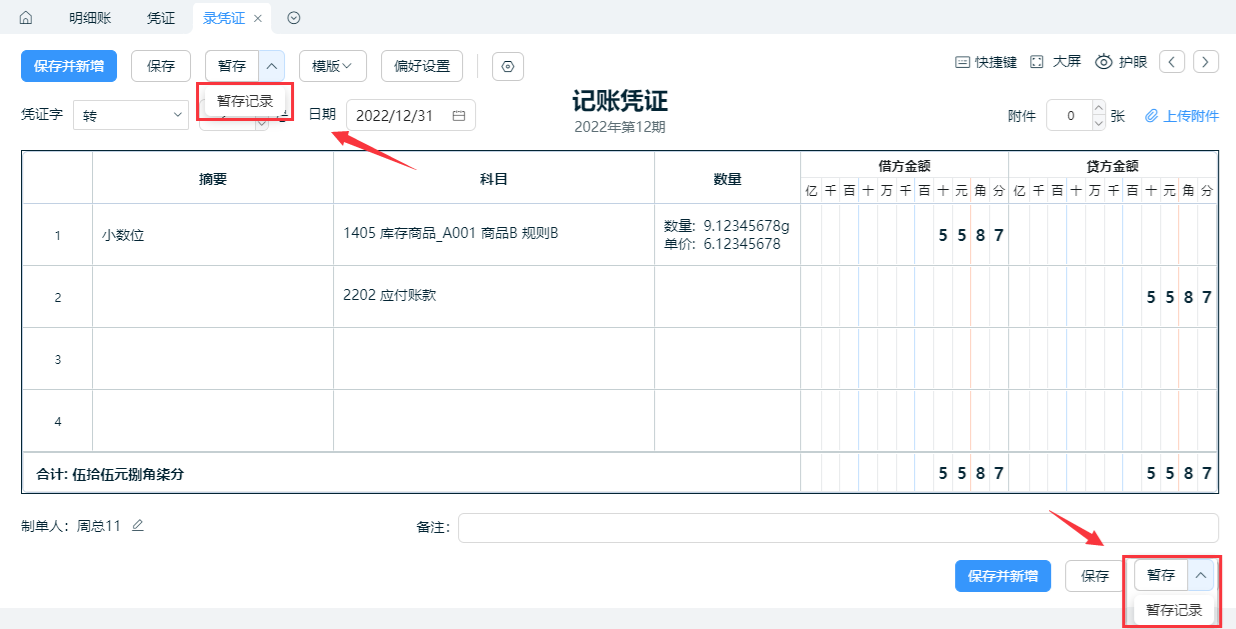
Task: Switch to the 凭证 tab
Action: (160, 18)
